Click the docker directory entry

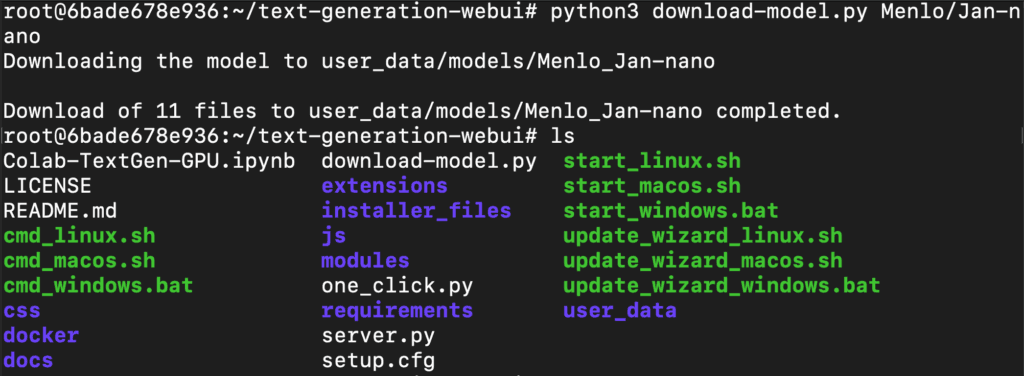41,336
